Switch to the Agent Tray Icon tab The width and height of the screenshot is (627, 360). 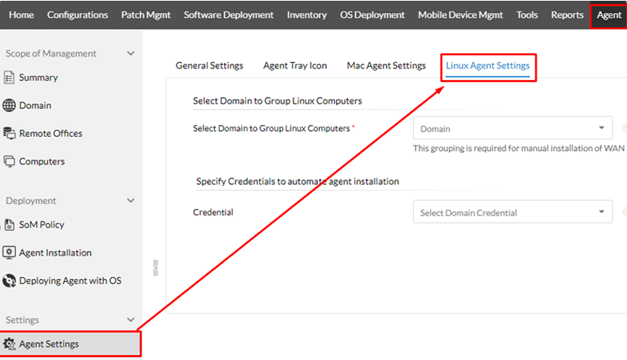295,66
